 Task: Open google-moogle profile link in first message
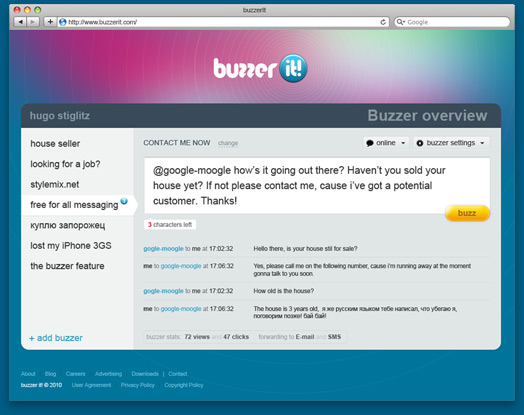[x=163, y=249]
